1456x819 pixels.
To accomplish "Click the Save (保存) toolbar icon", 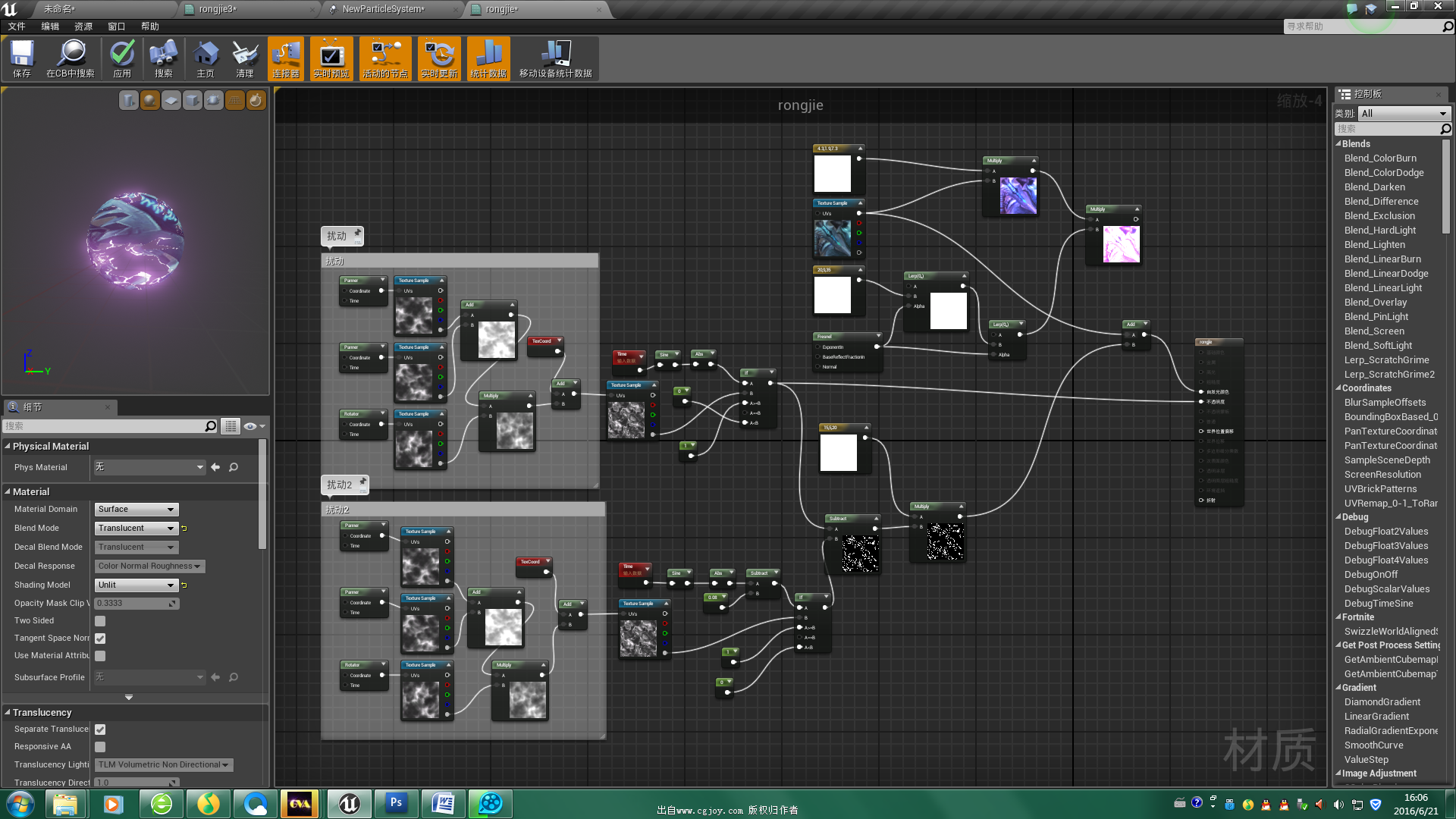I will click(22, 58).
